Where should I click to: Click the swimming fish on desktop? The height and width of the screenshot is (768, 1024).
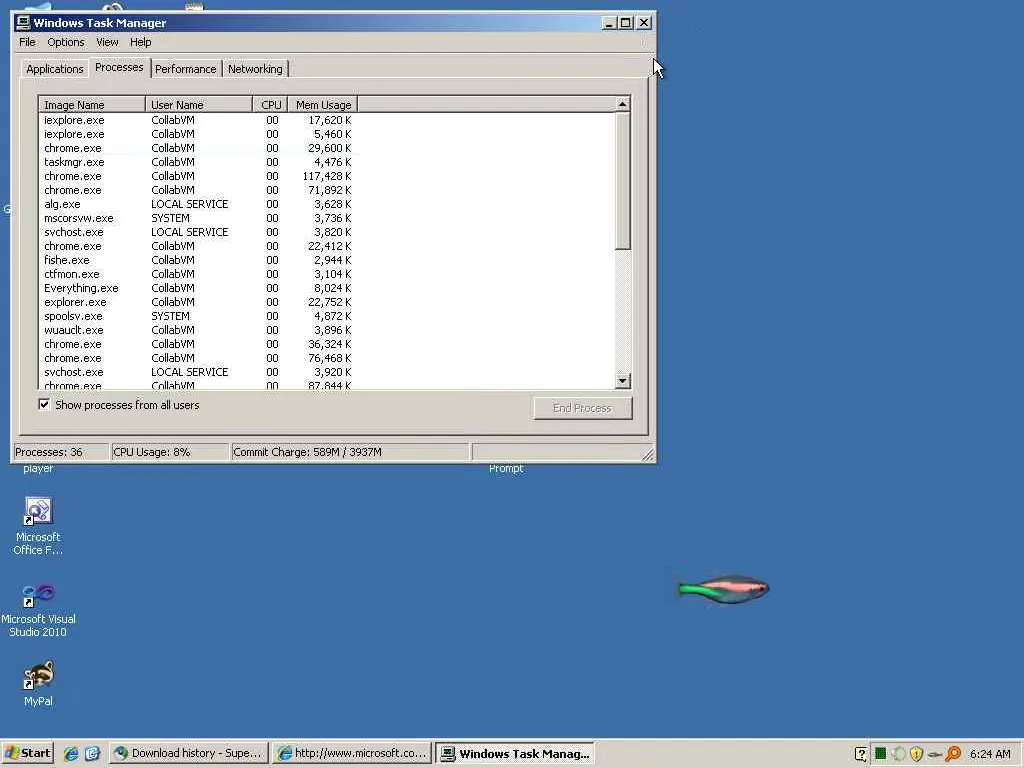point(723,588)
